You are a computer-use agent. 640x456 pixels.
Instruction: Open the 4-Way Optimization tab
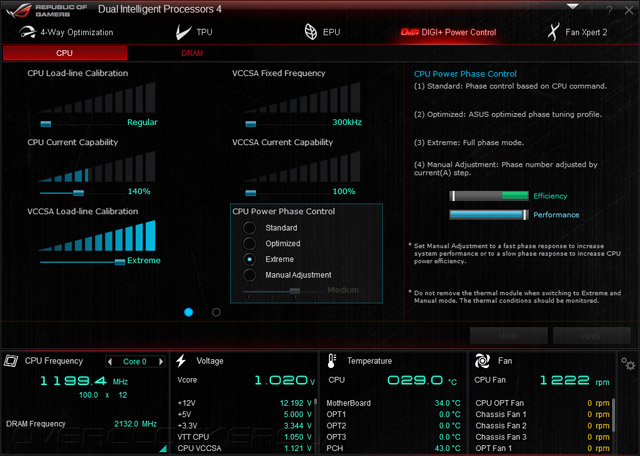tap(66, 32)
